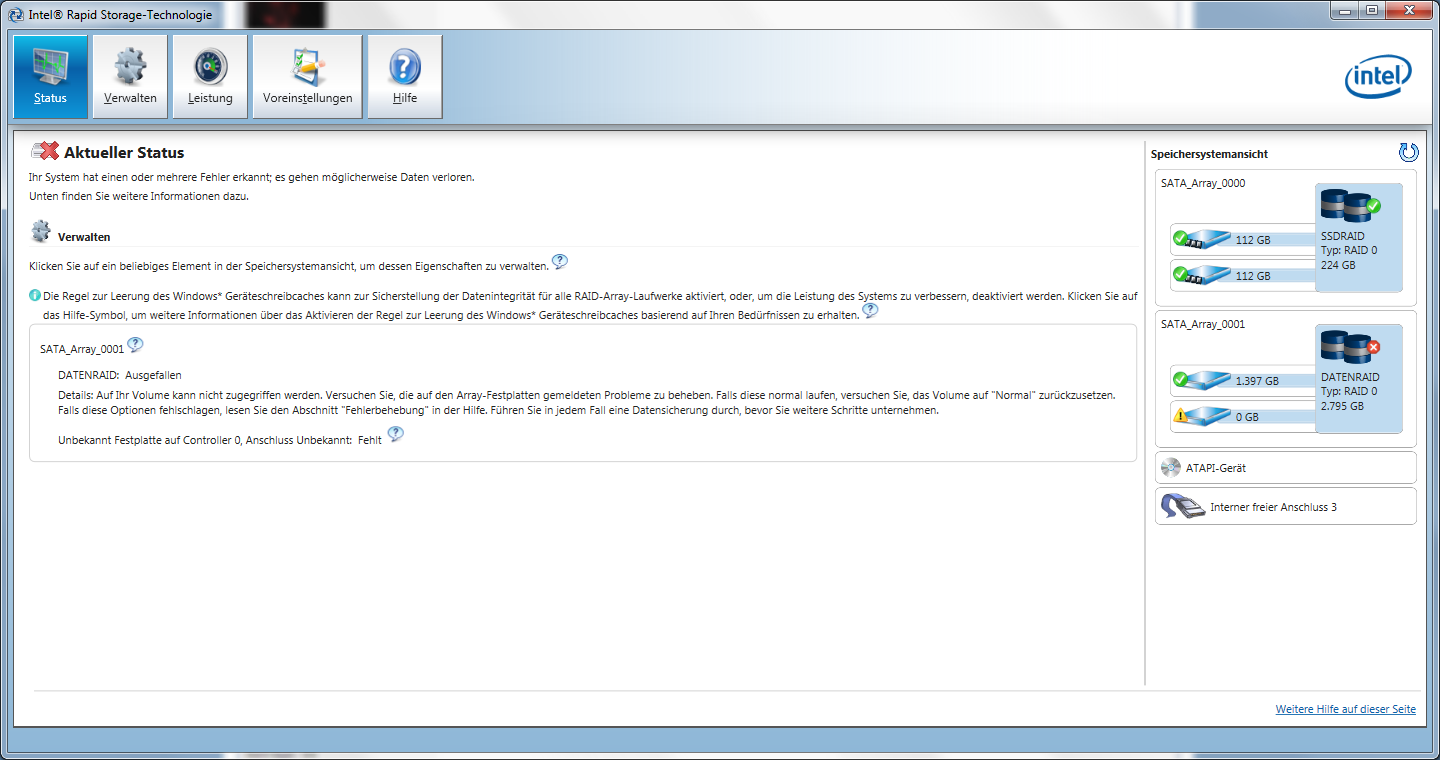Viewport: 1440px width, 761px height.
Task: Click the 'Typ: RAID 0' text under SSDRAID
Action: click(1349, 250)
